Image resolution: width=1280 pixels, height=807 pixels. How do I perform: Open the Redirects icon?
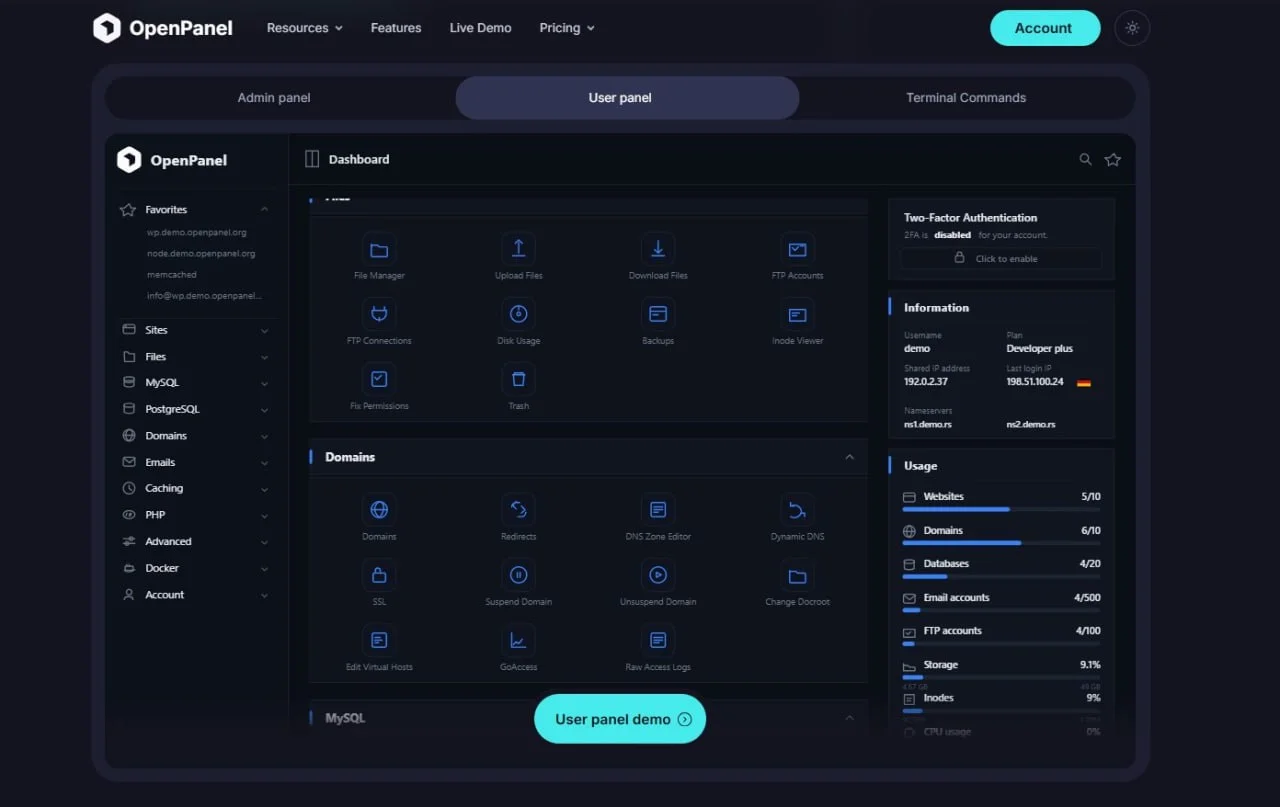518,510
